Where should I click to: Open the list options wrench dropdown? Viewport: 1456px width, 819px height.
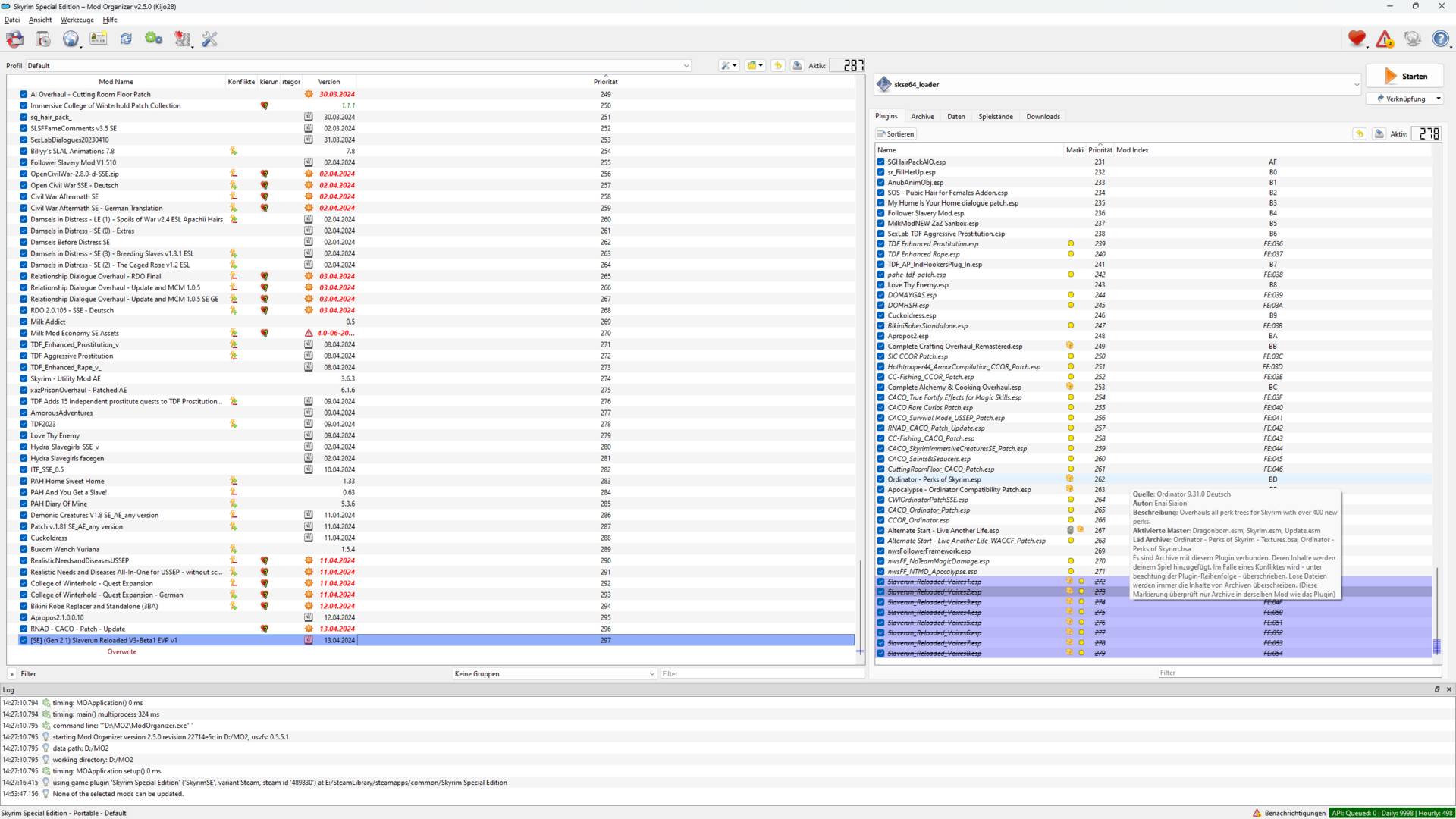[x=729, y=66]
